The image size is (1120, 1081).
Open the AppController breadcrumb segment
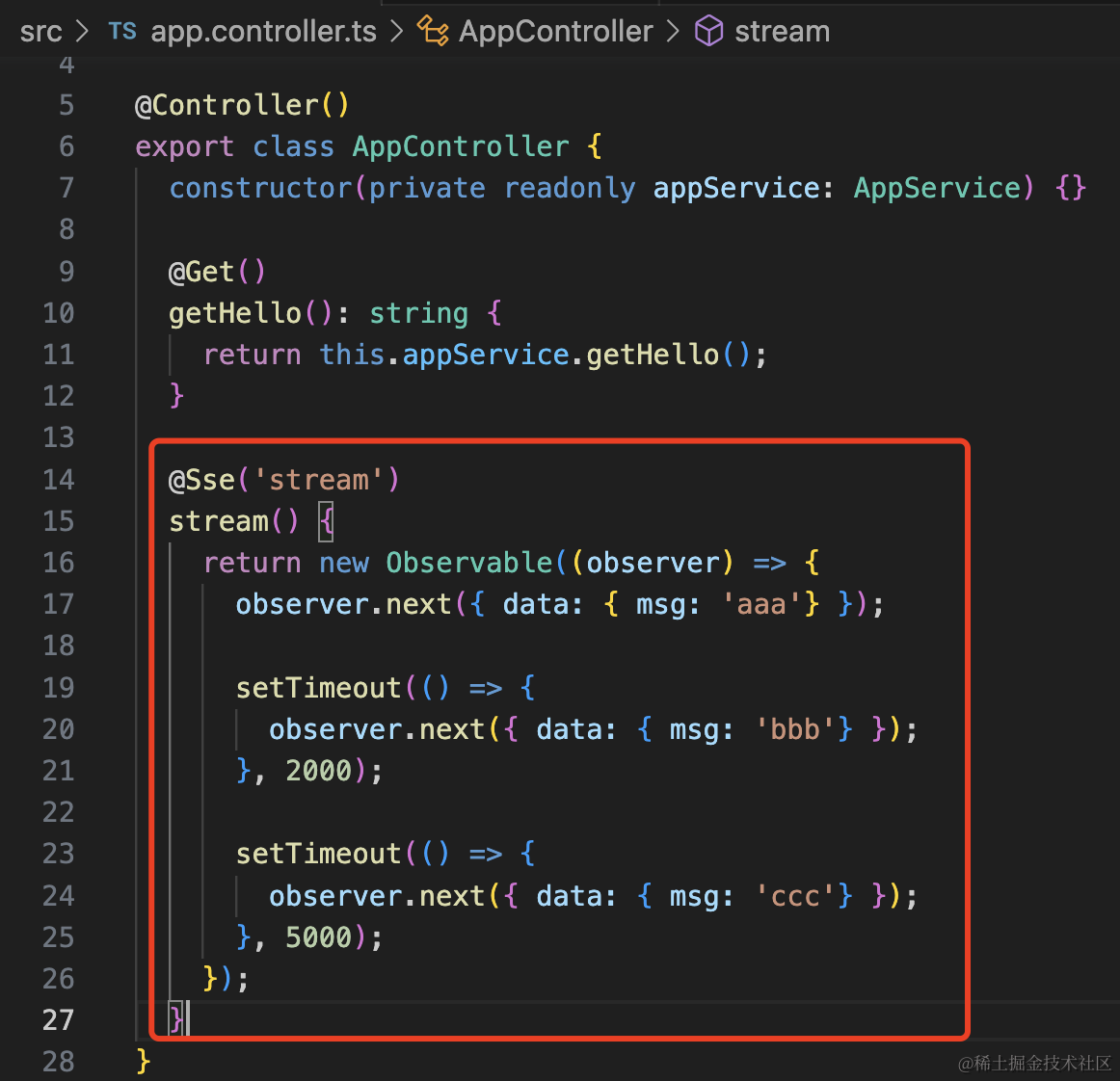(556, 32)
